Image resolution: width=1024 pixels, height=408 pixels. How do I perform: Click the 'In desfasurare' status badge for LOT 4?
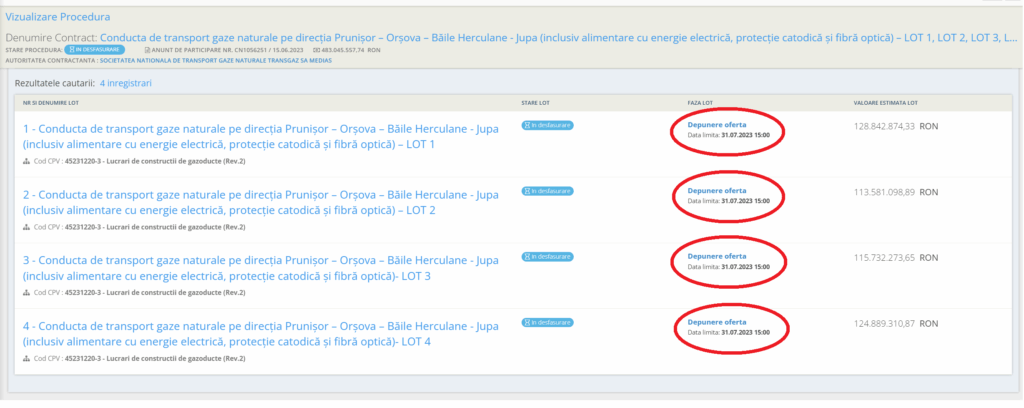pyautogui.click(x=547, y=322)
